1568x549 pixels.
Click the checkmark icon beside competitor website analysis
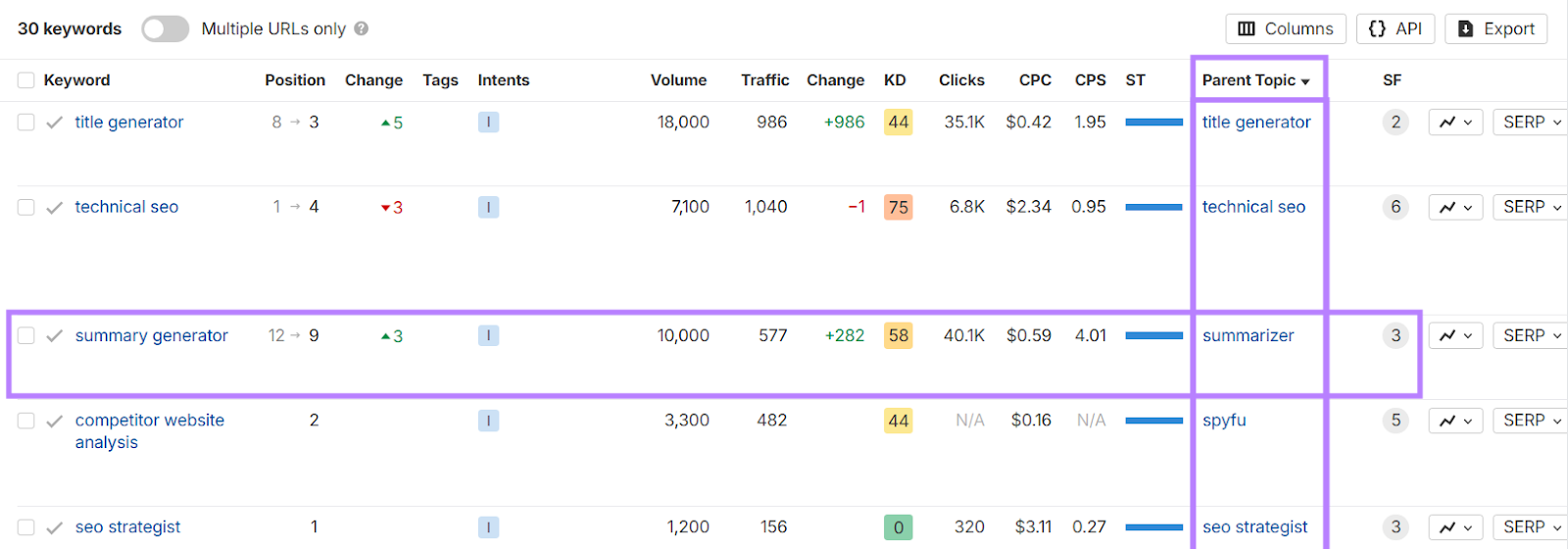tap(55, 421)
